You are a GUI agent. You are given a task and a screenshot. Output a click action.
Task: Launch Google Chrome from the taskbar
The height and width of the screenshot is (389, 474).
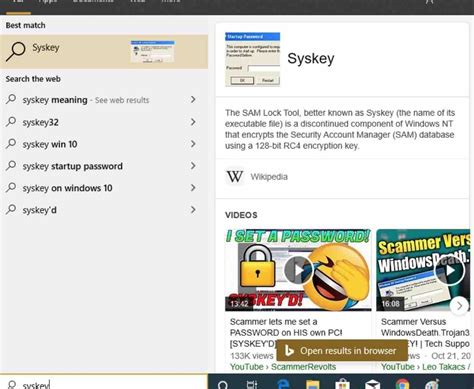tap(402, 384)
